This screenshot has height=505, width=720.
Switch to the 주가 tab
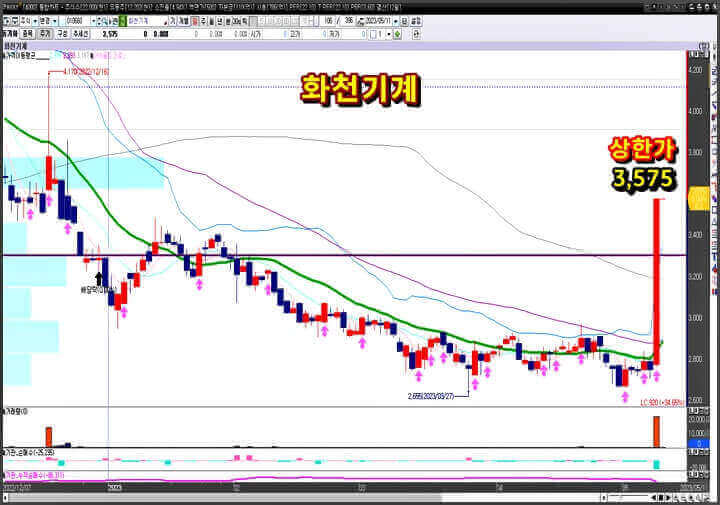pyautogui.click(x=45, y=34)
